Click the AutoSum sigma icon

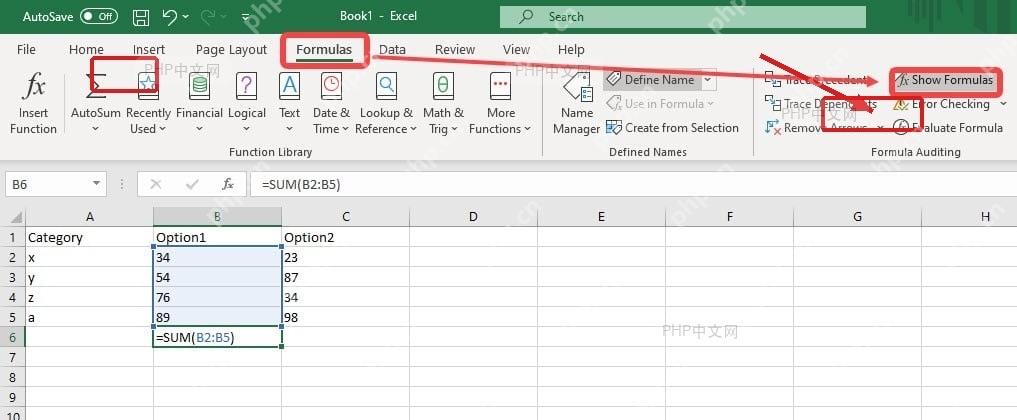(96, 86)
